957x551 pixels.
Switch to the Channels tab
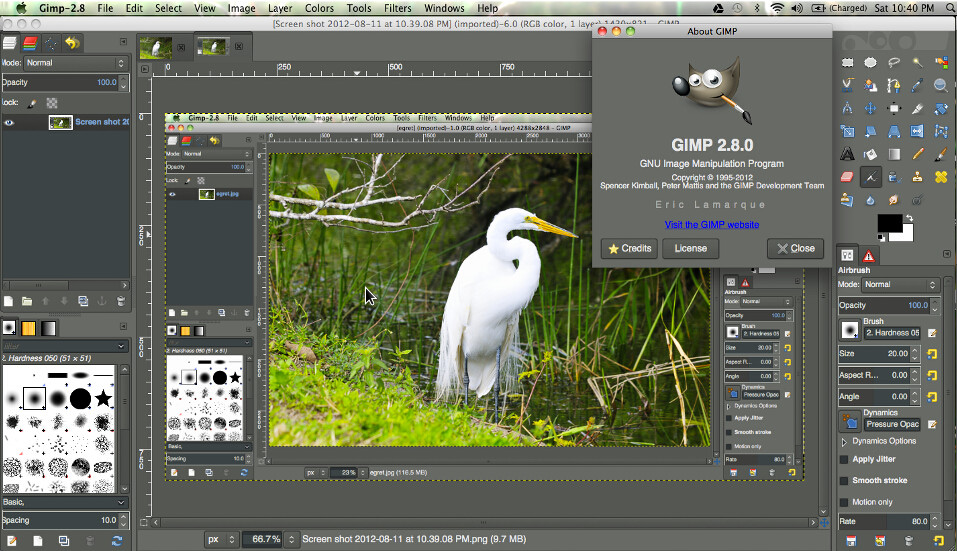(x=30, y=43)
